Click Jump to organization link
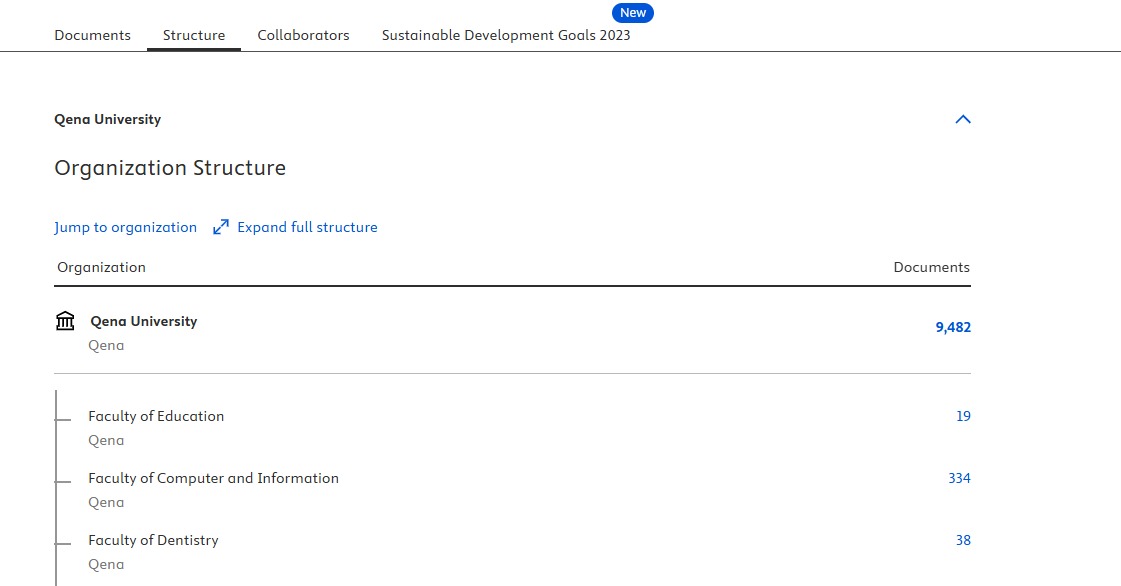The width and height of the screenshot is (1121, 586). pos(125,227)
